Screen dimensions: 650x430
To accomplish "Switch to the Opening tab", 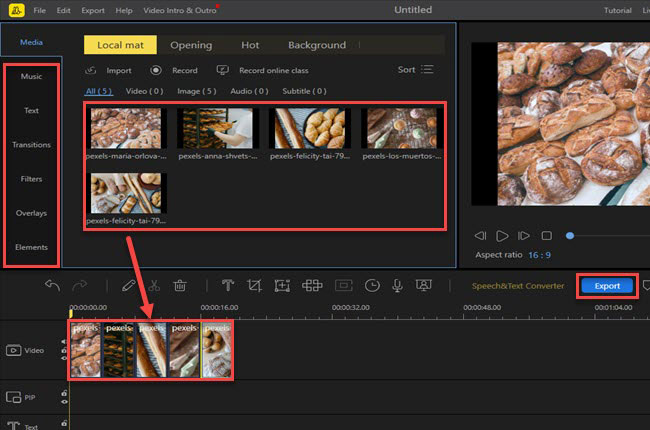I will click(x=191, y=45).
